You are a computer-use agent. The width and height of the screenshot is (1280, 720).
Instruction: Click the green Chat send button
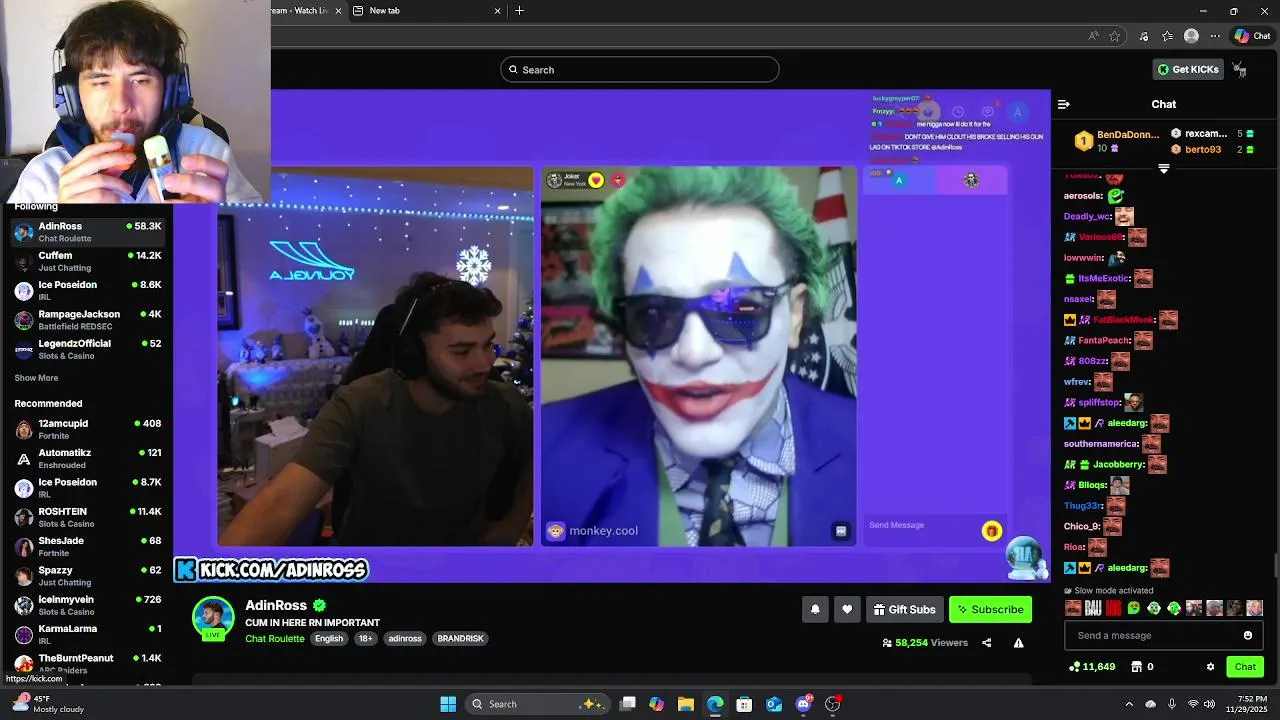coord(1245,667)
